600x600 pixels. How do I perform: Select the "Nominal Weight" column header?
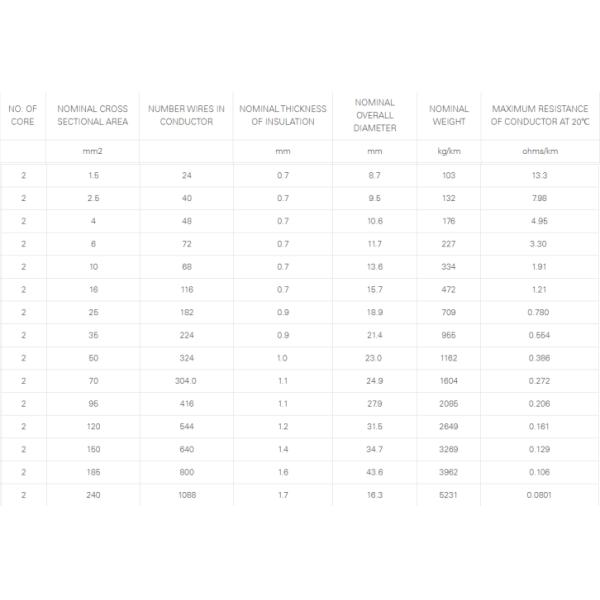coord(449,115)
